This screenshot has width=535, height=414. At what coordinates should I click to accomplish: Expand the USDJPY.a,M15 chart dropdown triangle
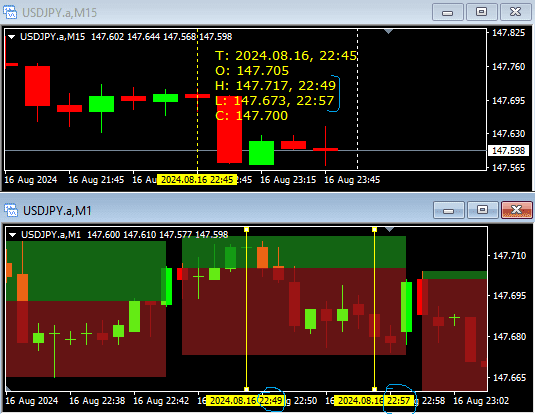(12, 37)
